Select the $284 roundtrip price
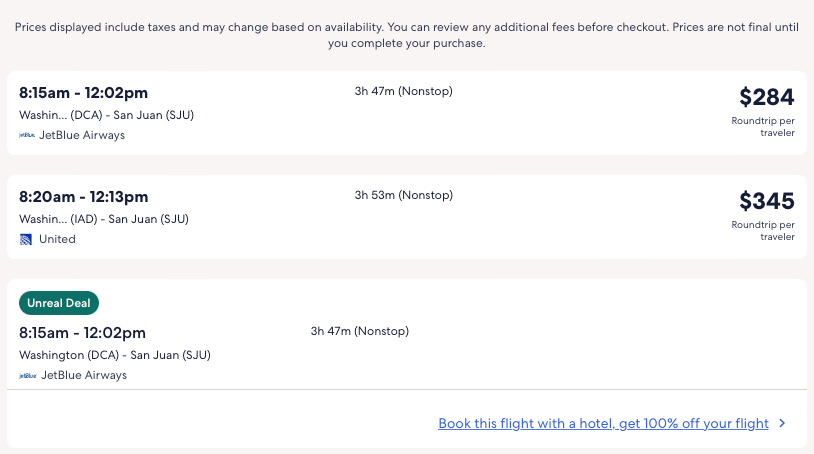The height and width of the screenshot is (454, 814). pyautogui.click(x=766, y=97)
